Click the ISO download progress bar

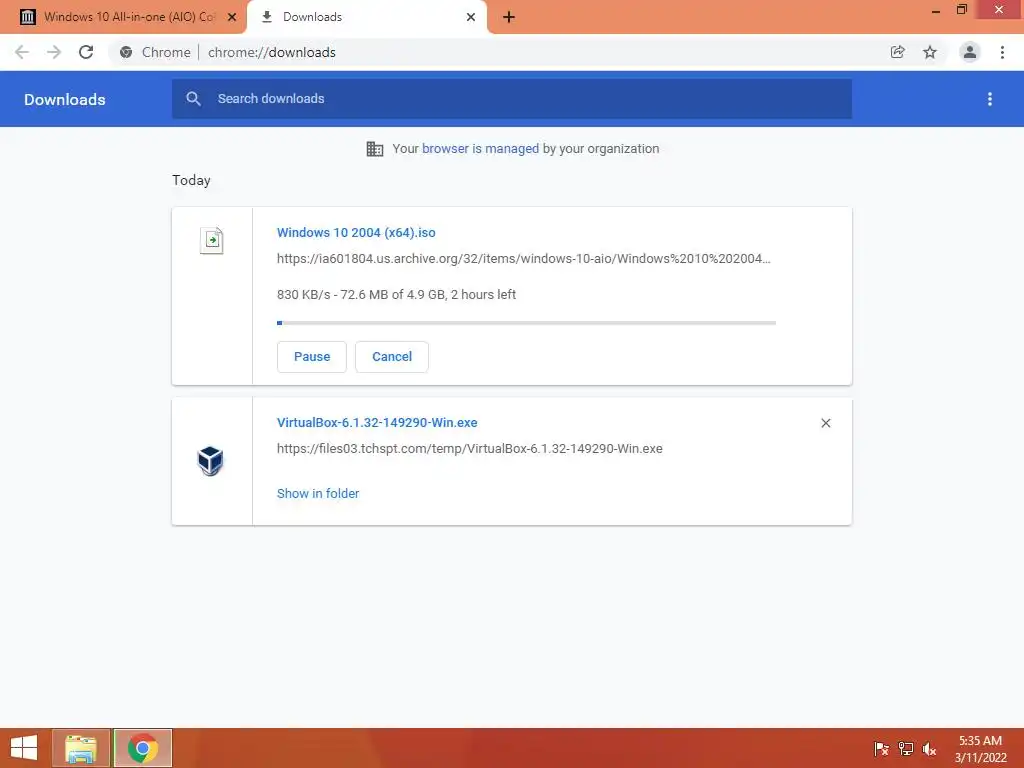[x=526, y=323]
